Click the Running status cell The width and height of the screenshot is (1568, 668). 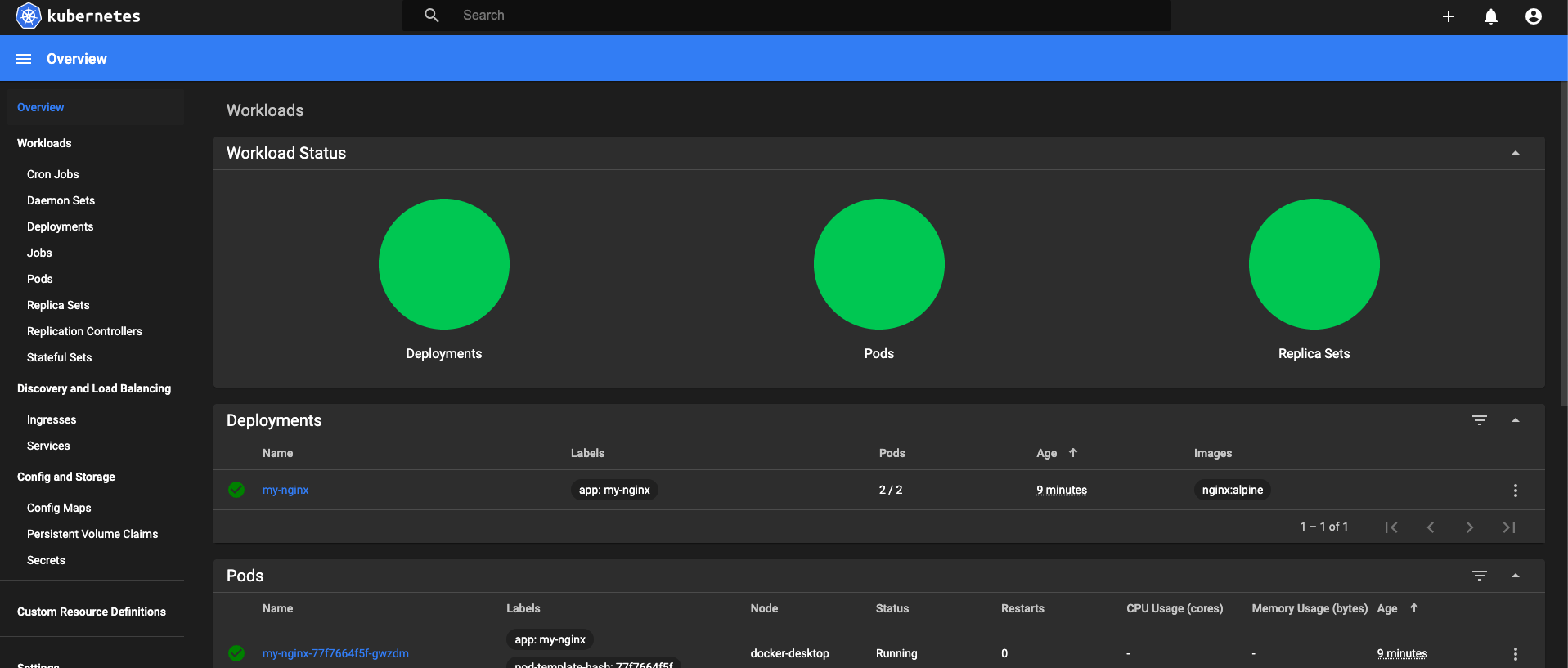[896, 653]
